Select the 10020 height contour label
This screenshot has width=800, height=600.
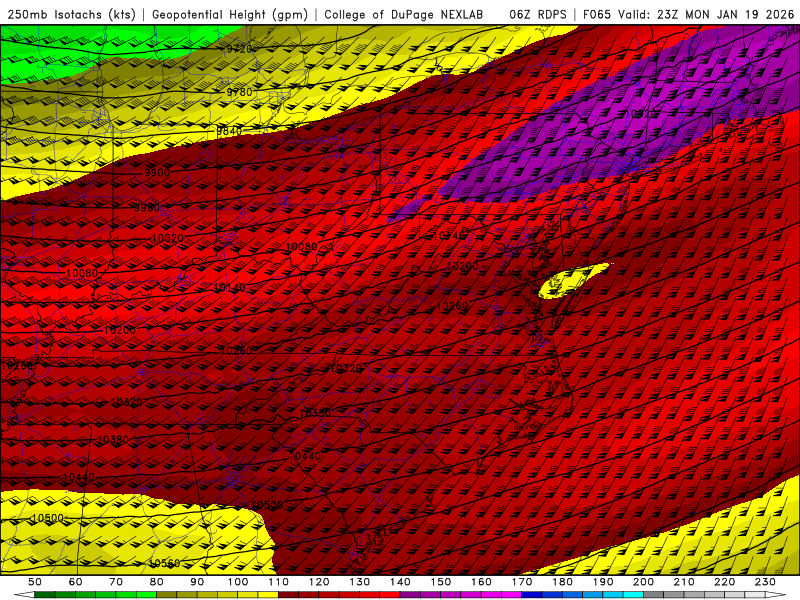[x=167, y=238]
